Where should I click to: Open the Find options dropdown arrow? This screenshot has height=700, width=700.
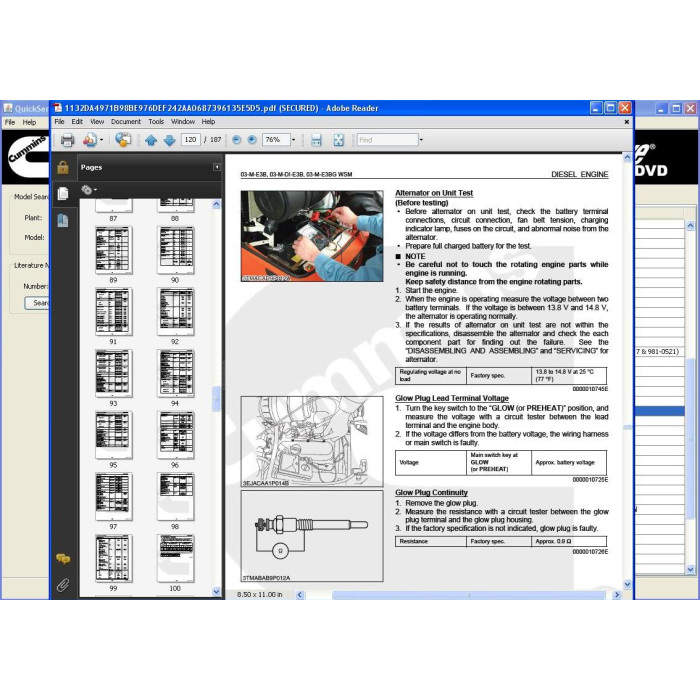[x=421, y=140]
